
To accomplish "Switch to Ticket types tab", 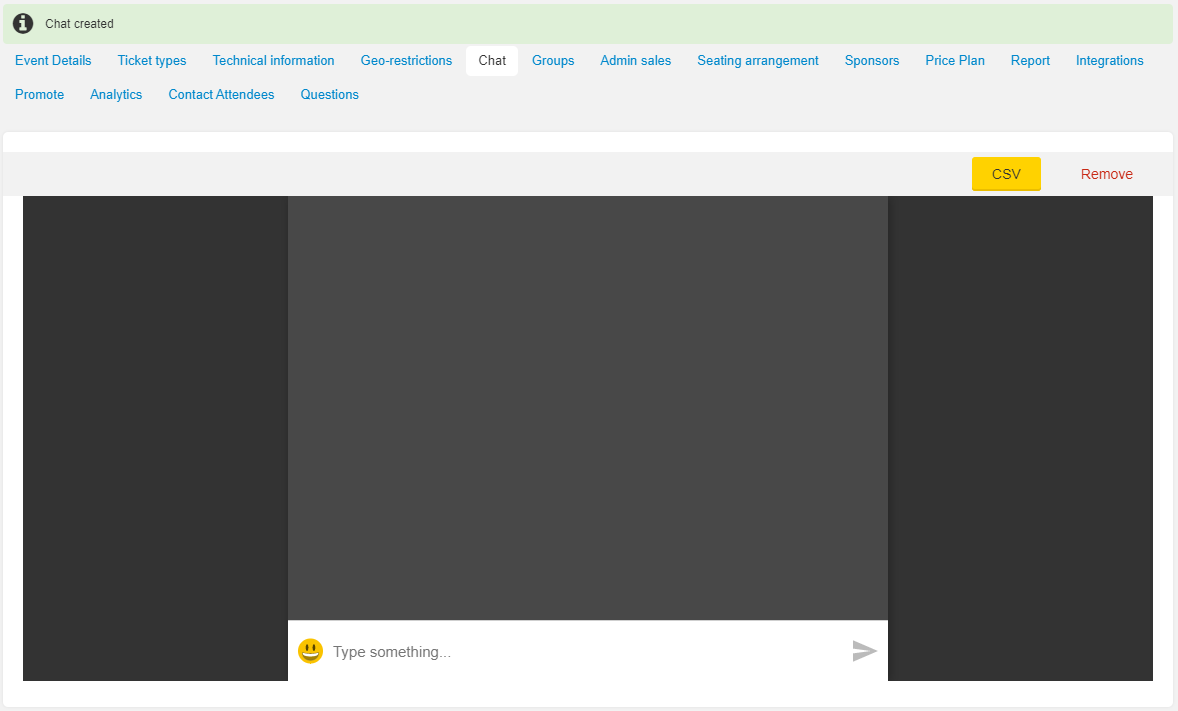I will tap(152, 61).
